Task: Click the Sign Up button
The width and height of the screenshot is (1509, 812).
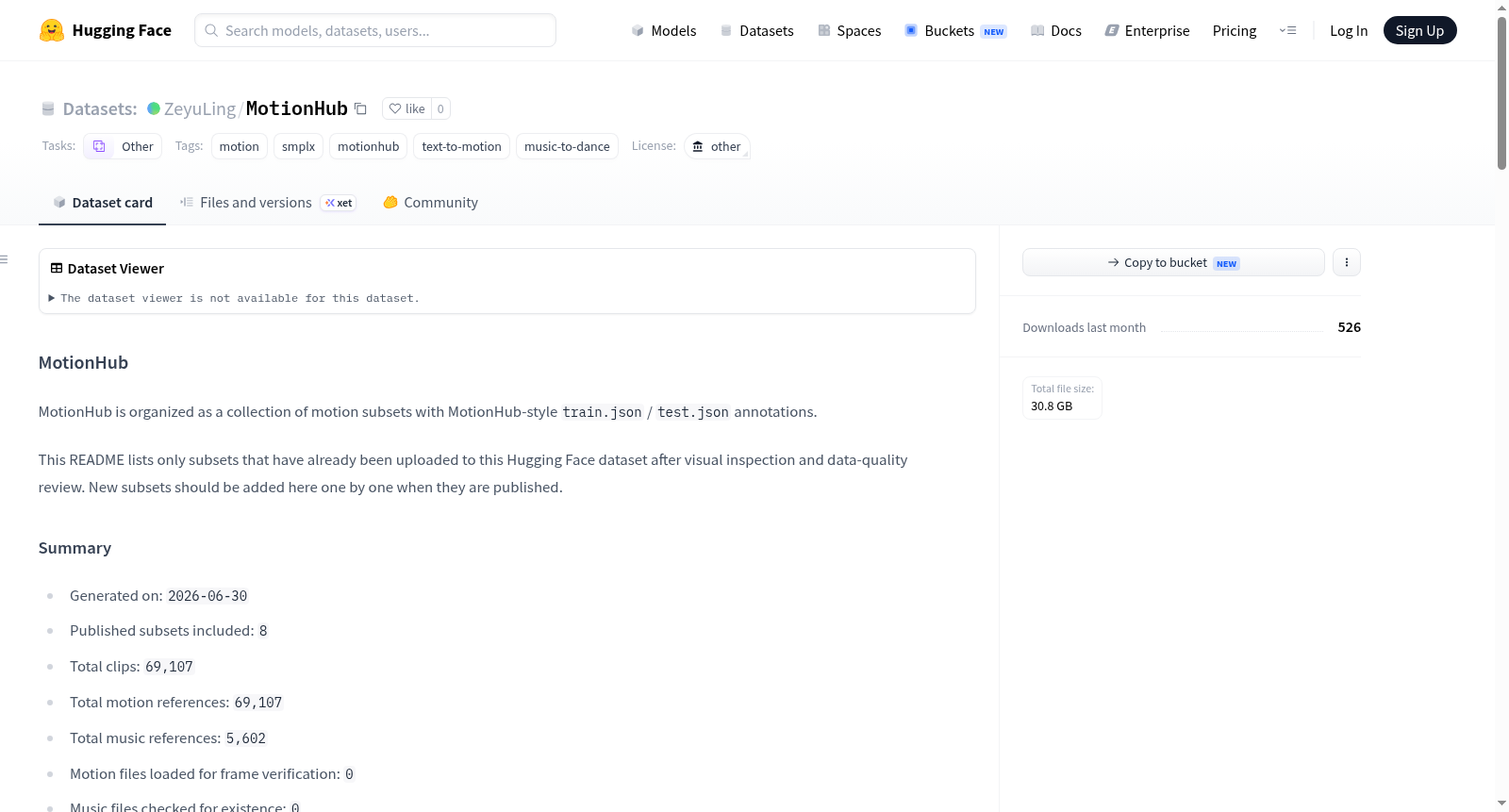Action: coord(1419,30)
